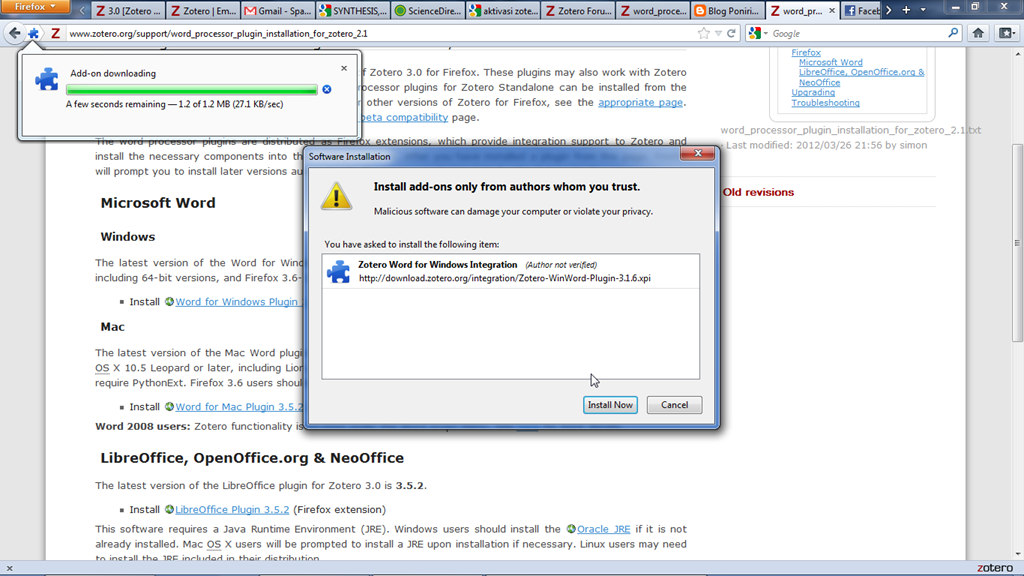Open the search engine selector dropdown

click(758, 33)
